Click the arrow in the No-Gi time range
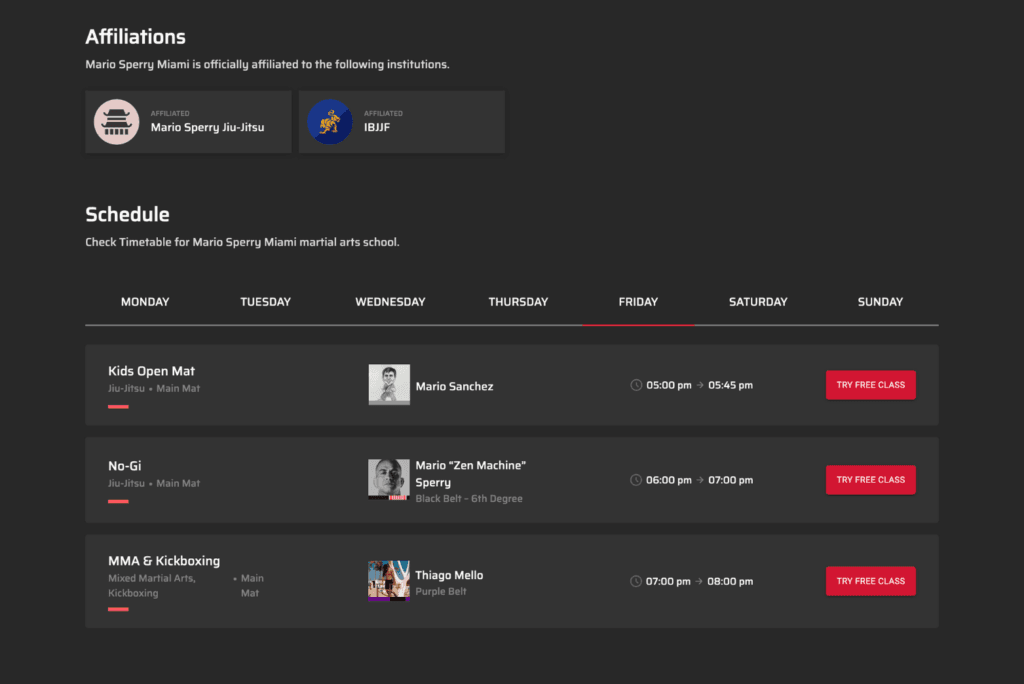Viewport: 1024px width, 684px height. coord(698,480)
